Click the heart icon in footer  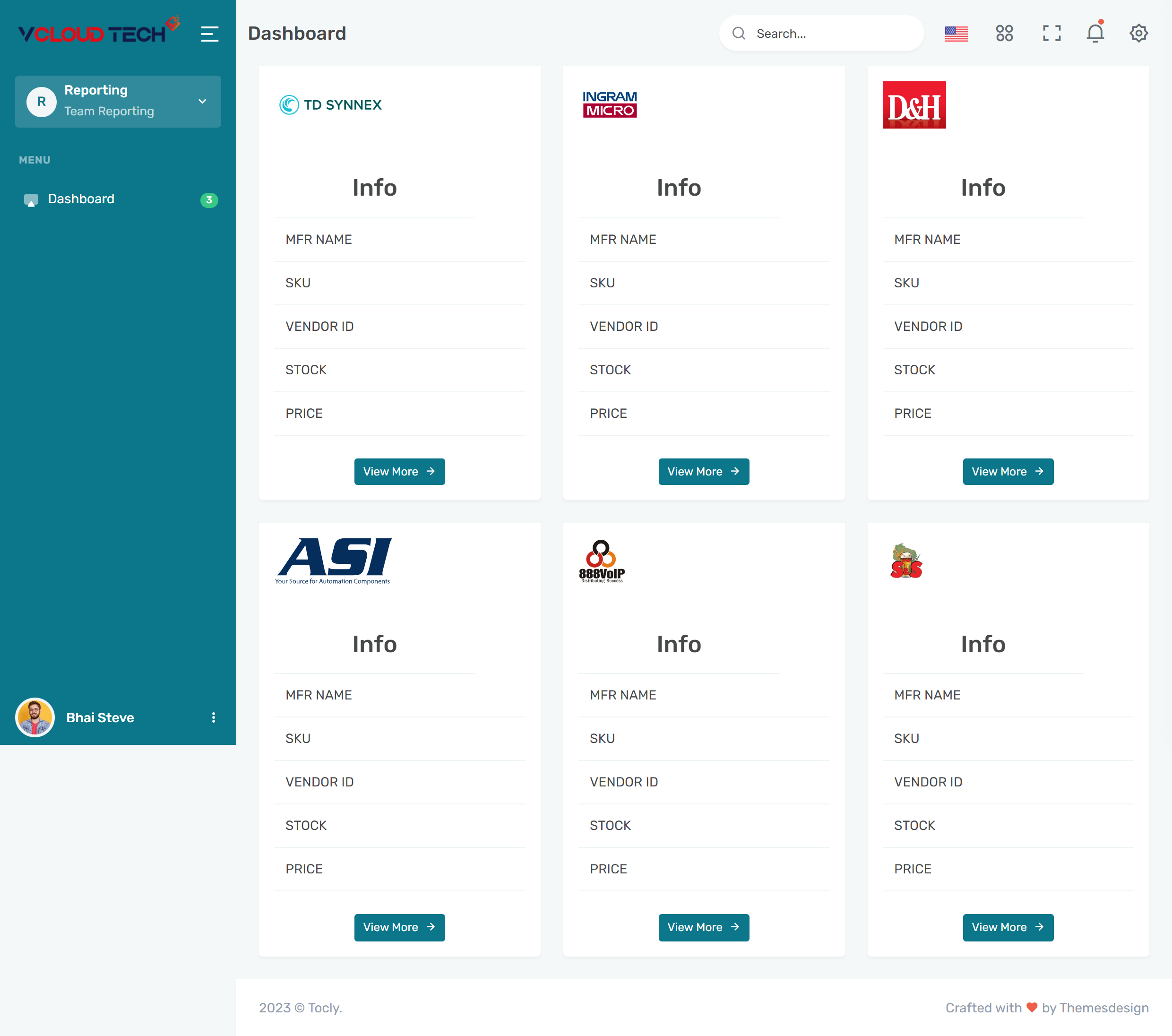[x=1032, y=1007]
